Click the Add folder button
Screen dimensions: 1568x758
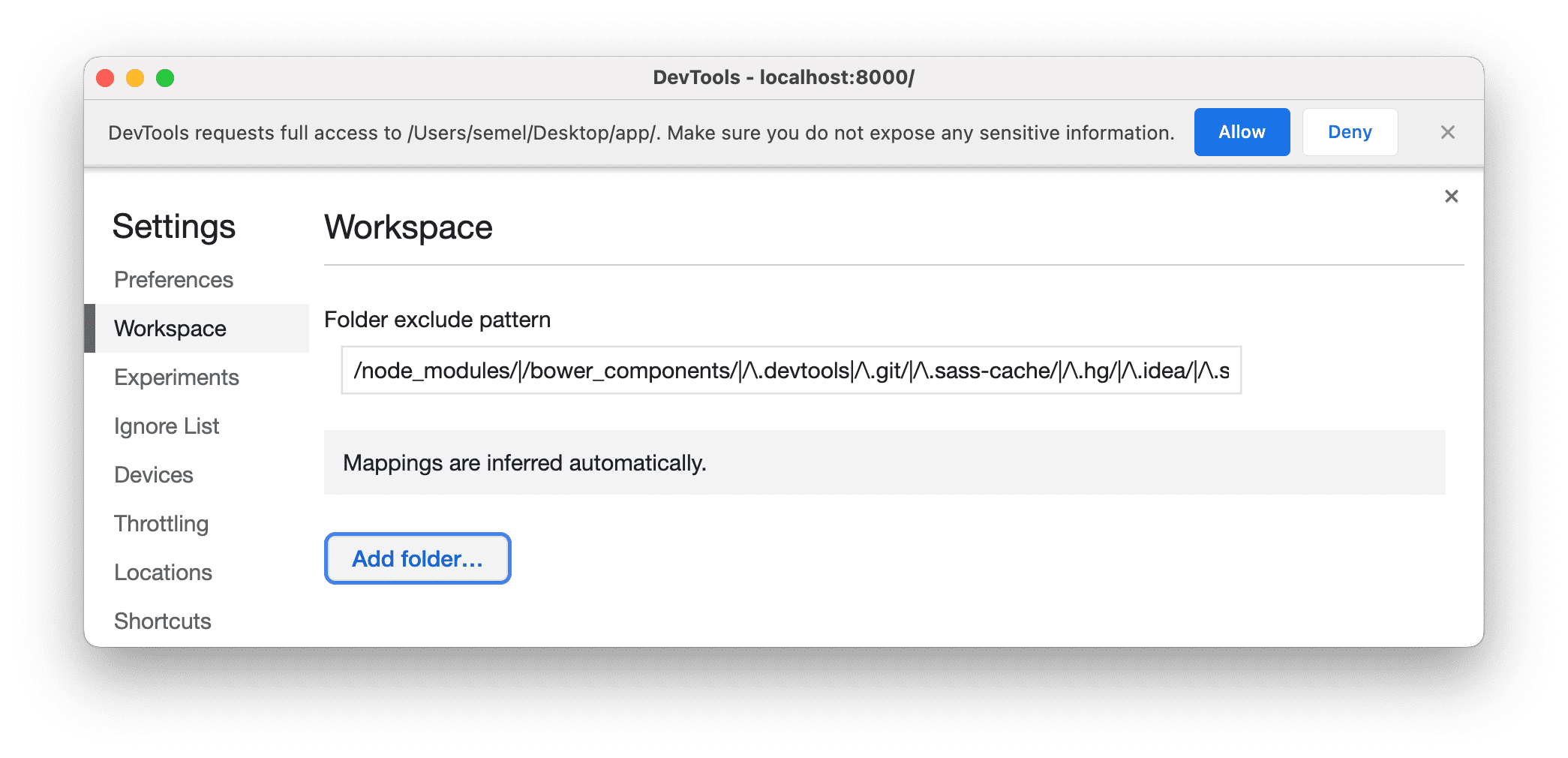[417, 558]
